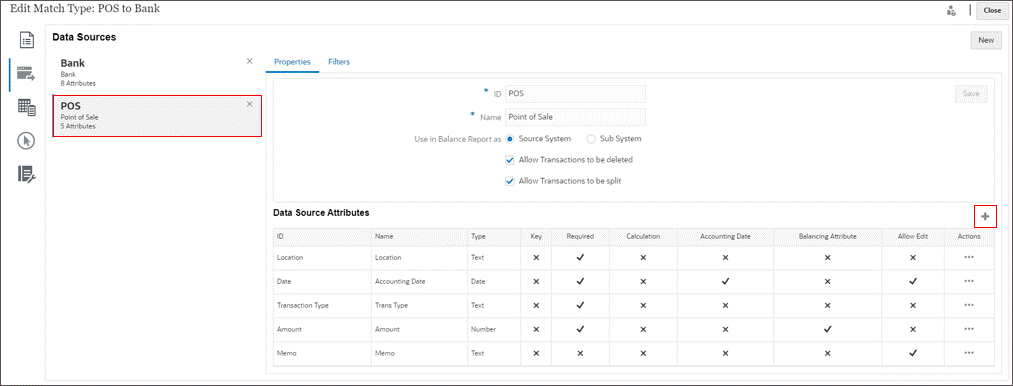The width and height of the screenshot is (1013, 386).
Task: Select the Source System radio button
Action: tap(510, 139)
